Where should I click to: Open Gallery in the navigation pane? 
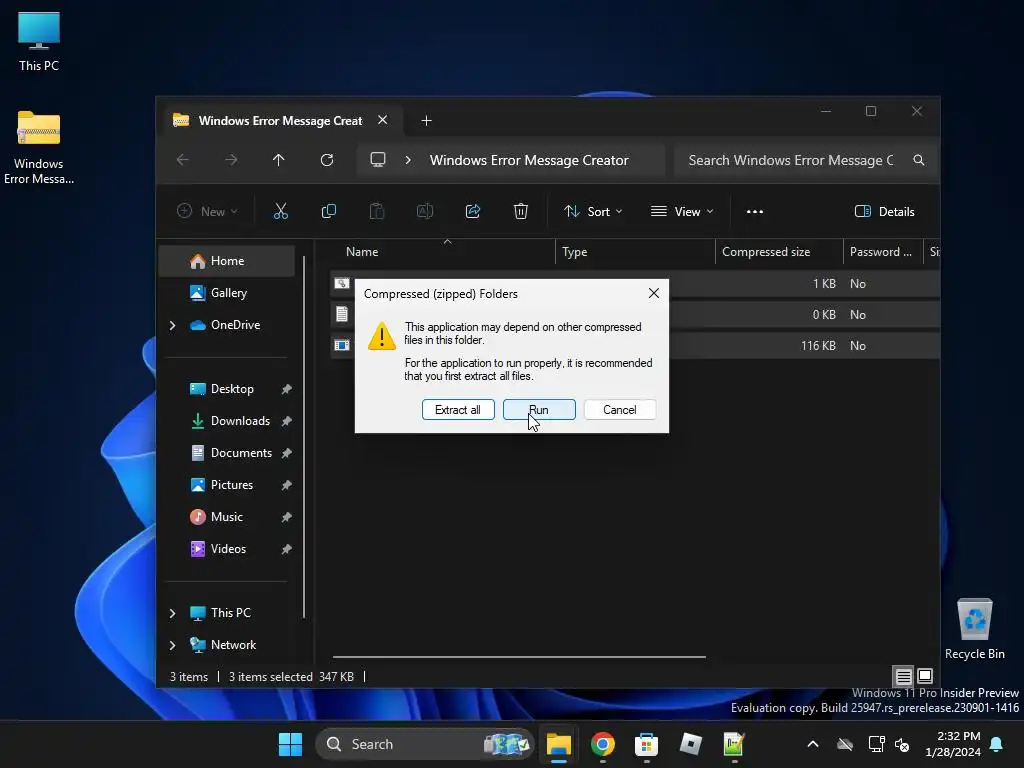(227, 293)
